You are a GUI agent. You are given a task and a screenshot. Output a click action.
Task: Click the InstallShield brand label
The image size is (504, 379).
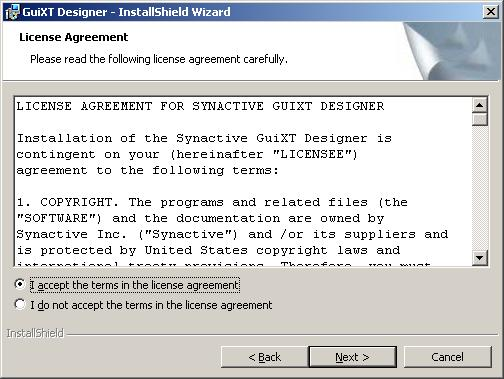coord(35,333)
